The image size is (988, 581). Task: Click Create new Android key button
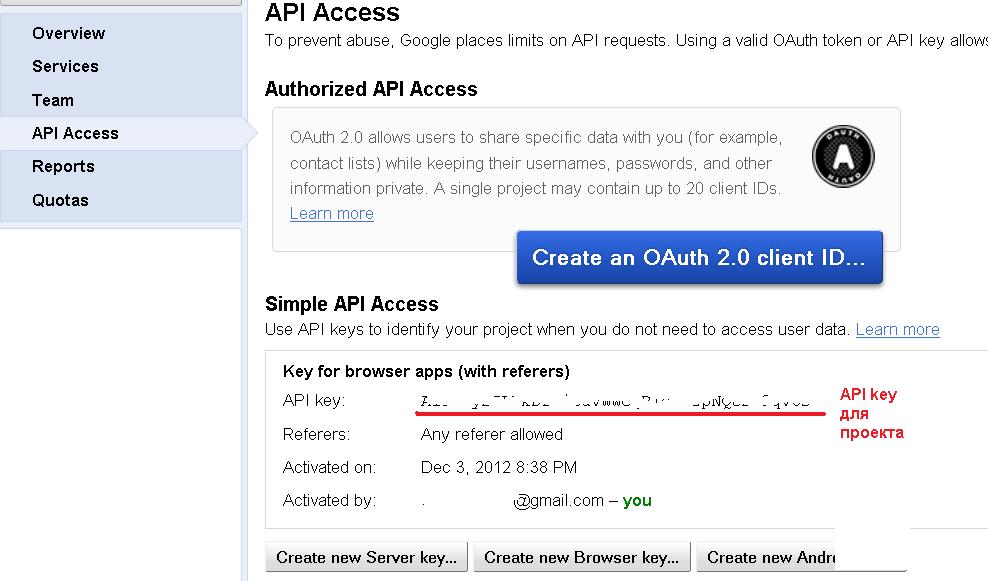(x=785, y=557)
